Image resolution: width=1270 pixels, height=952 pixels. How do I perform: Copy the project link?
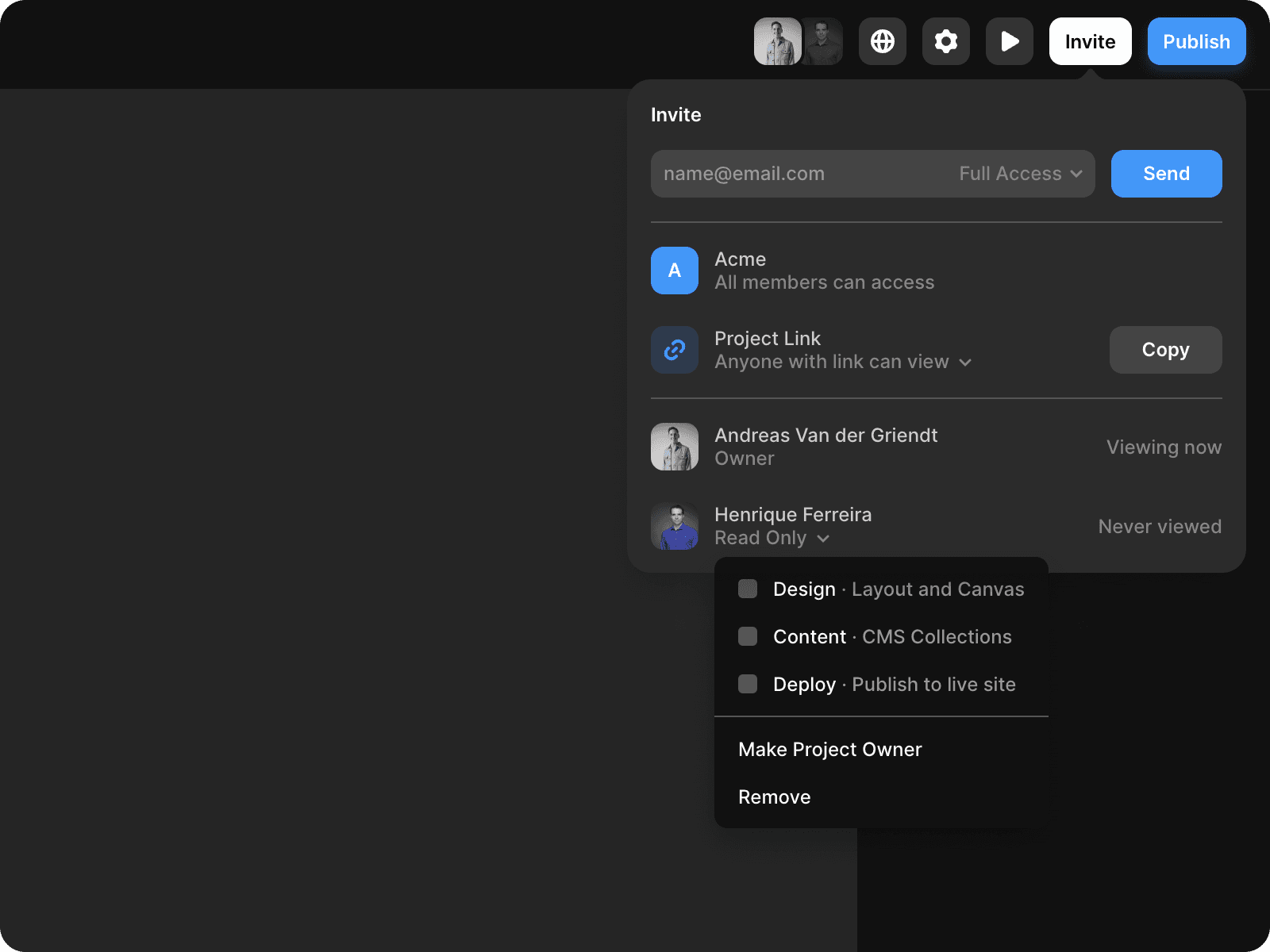pyautogui.click(x=1165, y=350)
